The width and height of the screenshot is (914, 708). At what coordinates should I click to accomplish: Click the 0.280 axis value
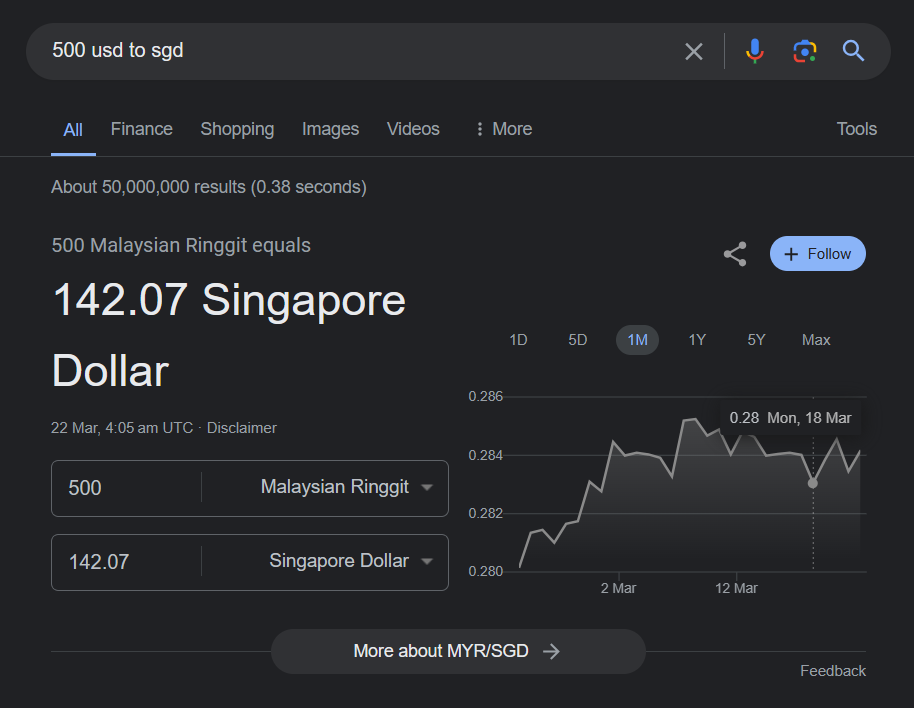coord(486,571)
